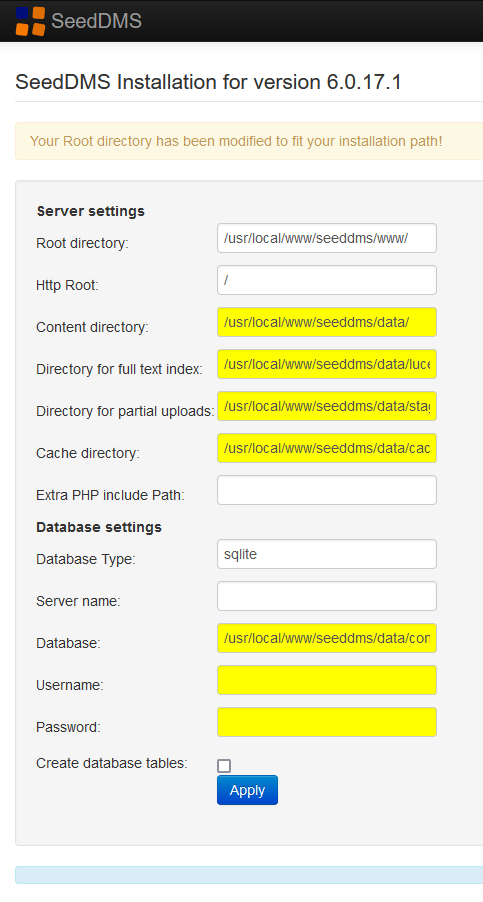Viewport: 483px width, 902px height.
Task: Focus the Http Root field
Action: pos(327,280)
